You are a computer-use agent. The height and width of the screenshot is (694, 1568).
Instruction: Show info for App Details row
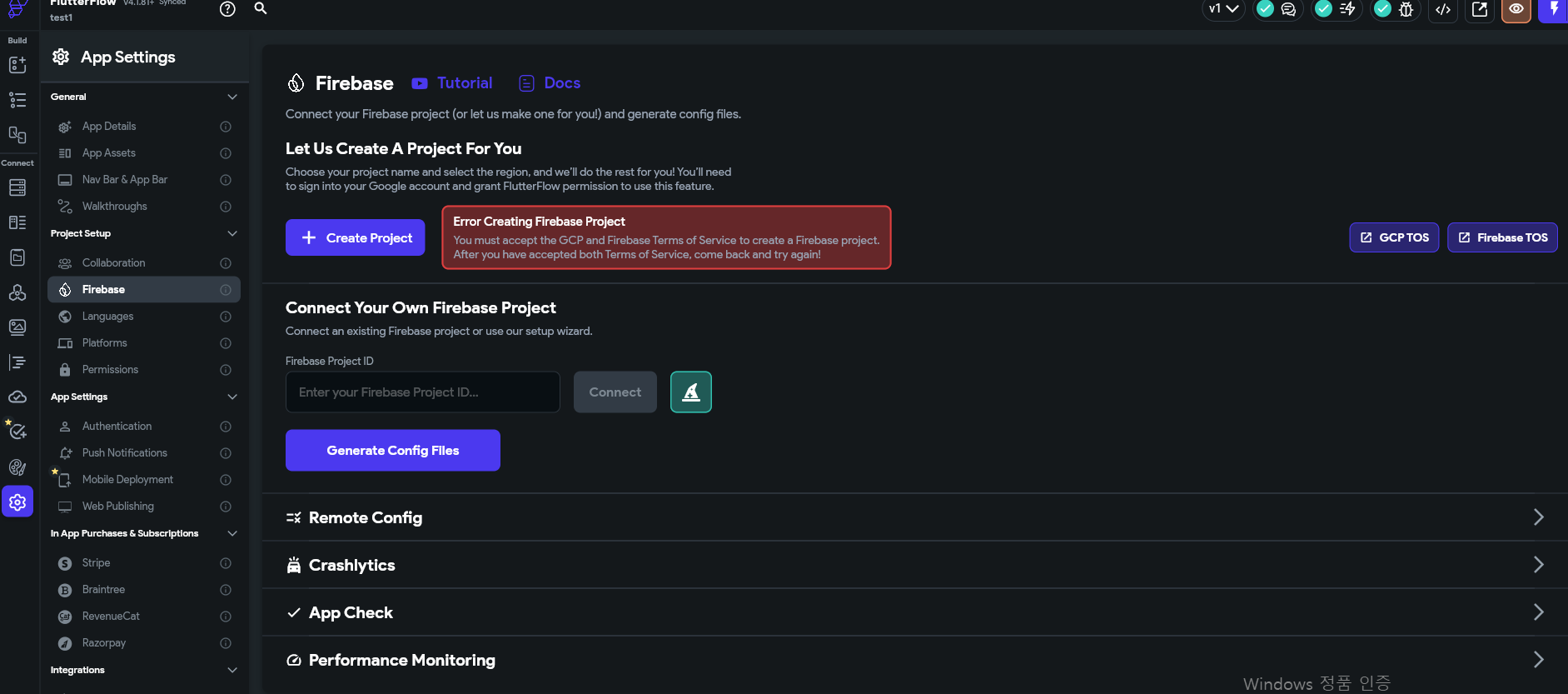[x=226, y=127]
